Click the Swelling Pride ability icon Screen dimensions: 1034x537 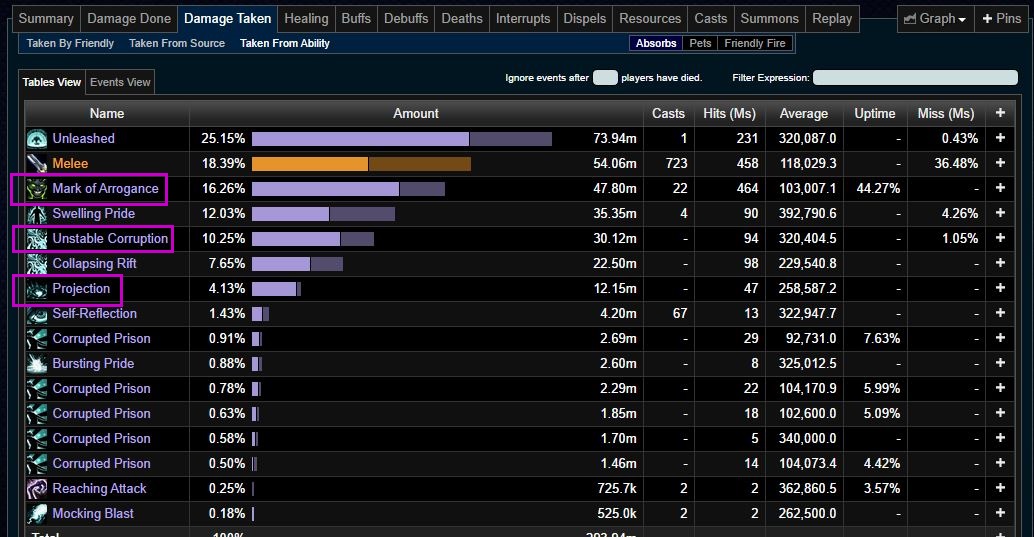(37, 214)
